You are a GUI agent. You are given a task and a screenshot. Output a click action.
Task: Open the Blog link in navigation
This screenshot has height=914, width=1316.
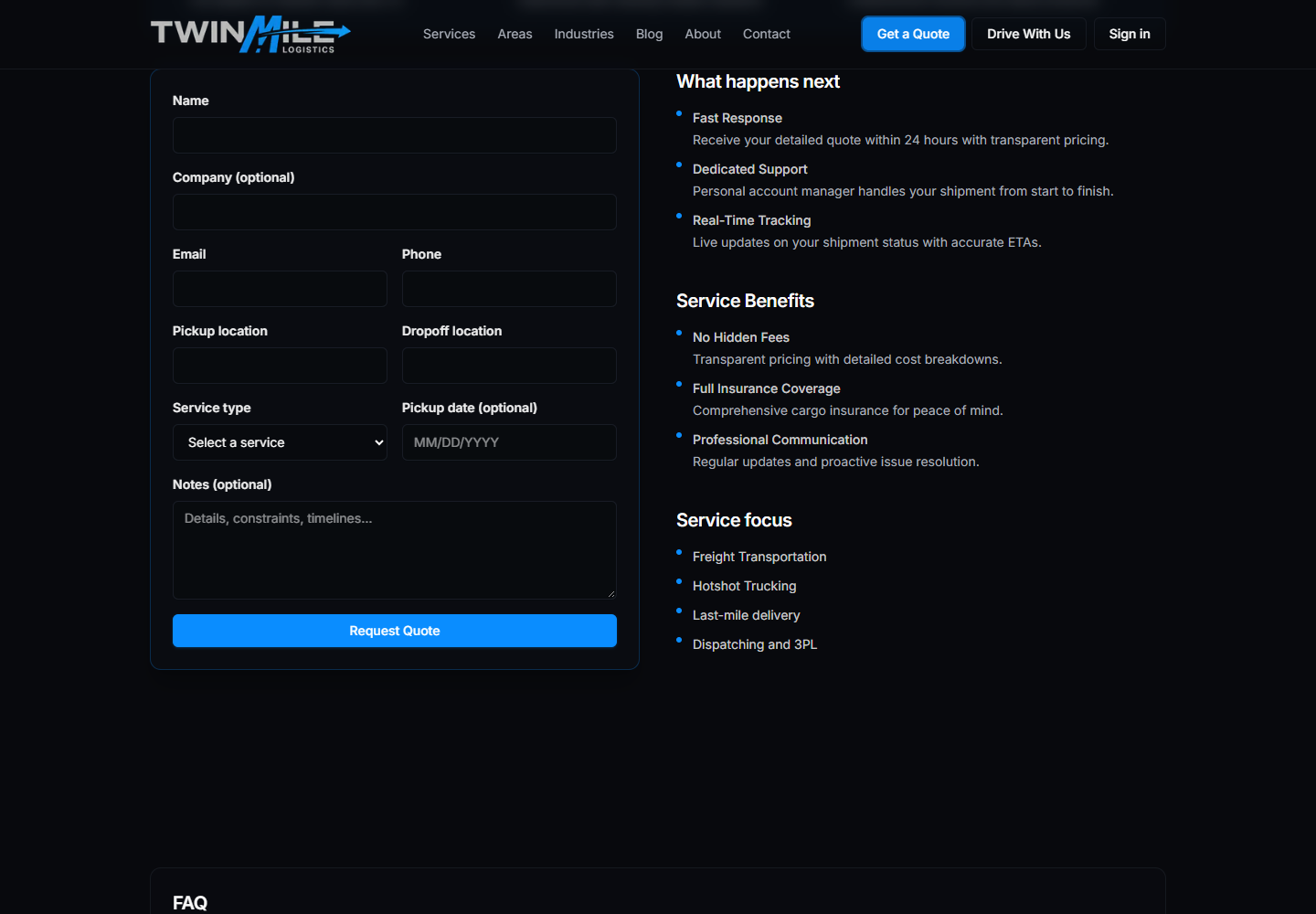pyautogui.click(x=650, y=34)
